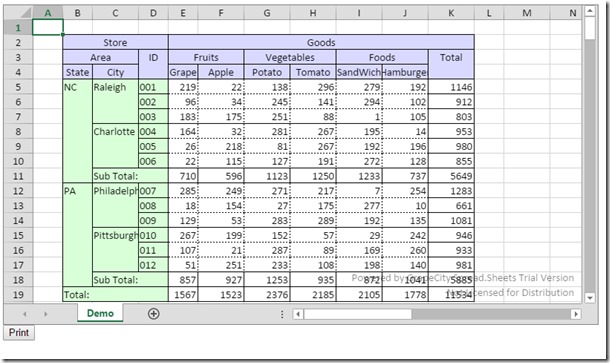This screenshot has height=363, width=610.
Task: Click the Tomato column header cell
Action: tap(313, 72)
